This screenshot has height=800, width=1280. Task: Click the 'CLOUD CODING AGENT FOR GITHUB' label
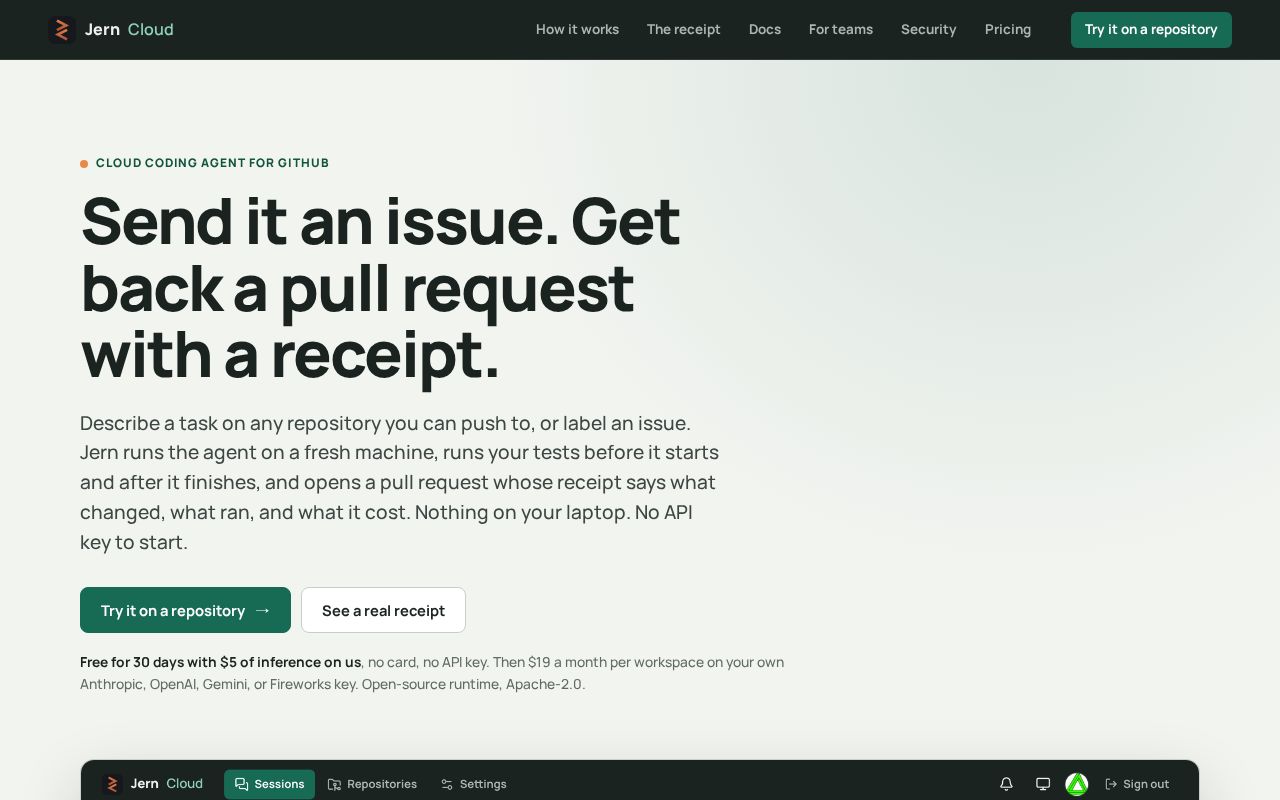coord(212,163)
